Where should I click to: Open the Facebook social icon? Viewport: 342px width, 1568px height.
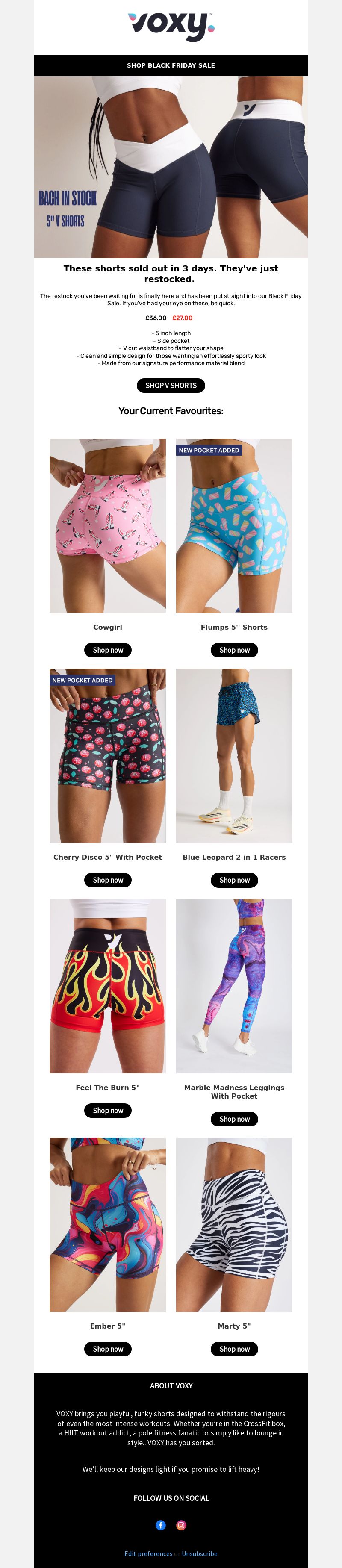coord(161,1525)
